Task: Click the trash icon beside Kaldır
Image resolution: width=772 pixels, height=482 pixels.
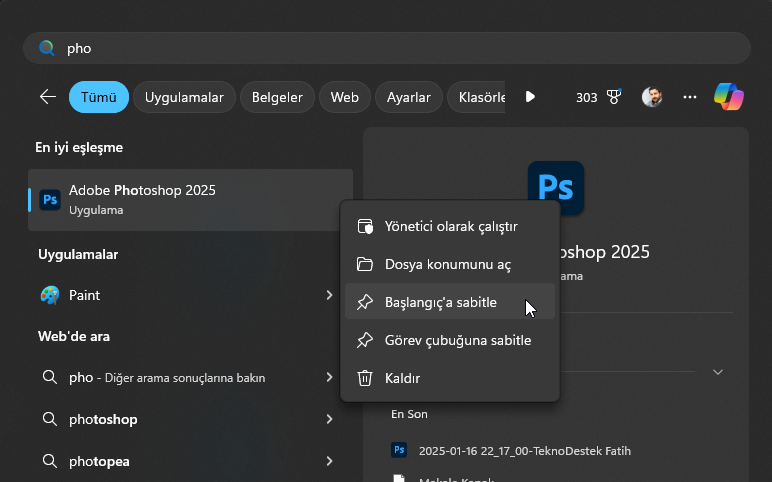Action: tap(365, 378)
